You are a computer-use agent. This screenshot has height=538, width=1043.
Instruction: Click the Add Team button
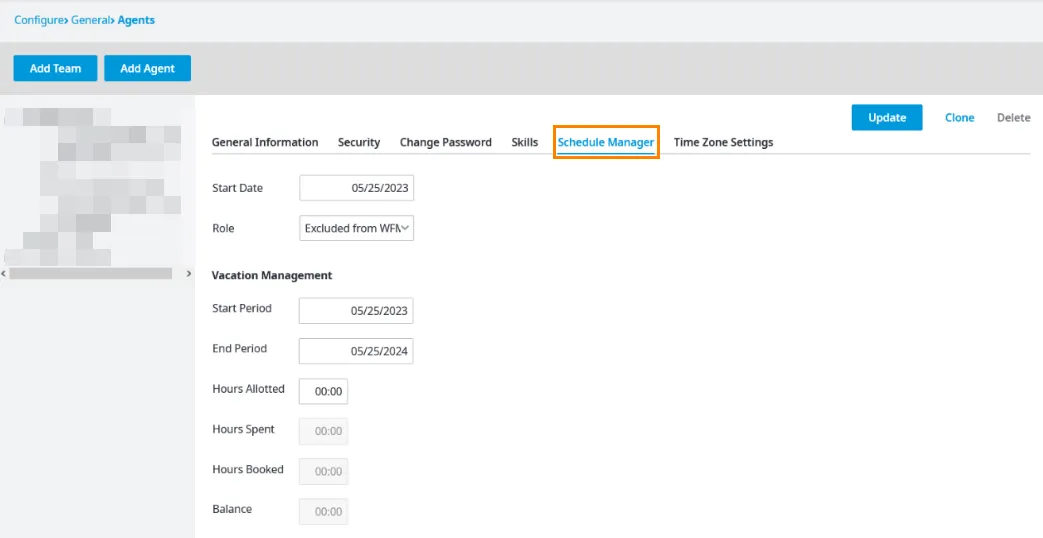pyautogui.click(x=55, y=68)
